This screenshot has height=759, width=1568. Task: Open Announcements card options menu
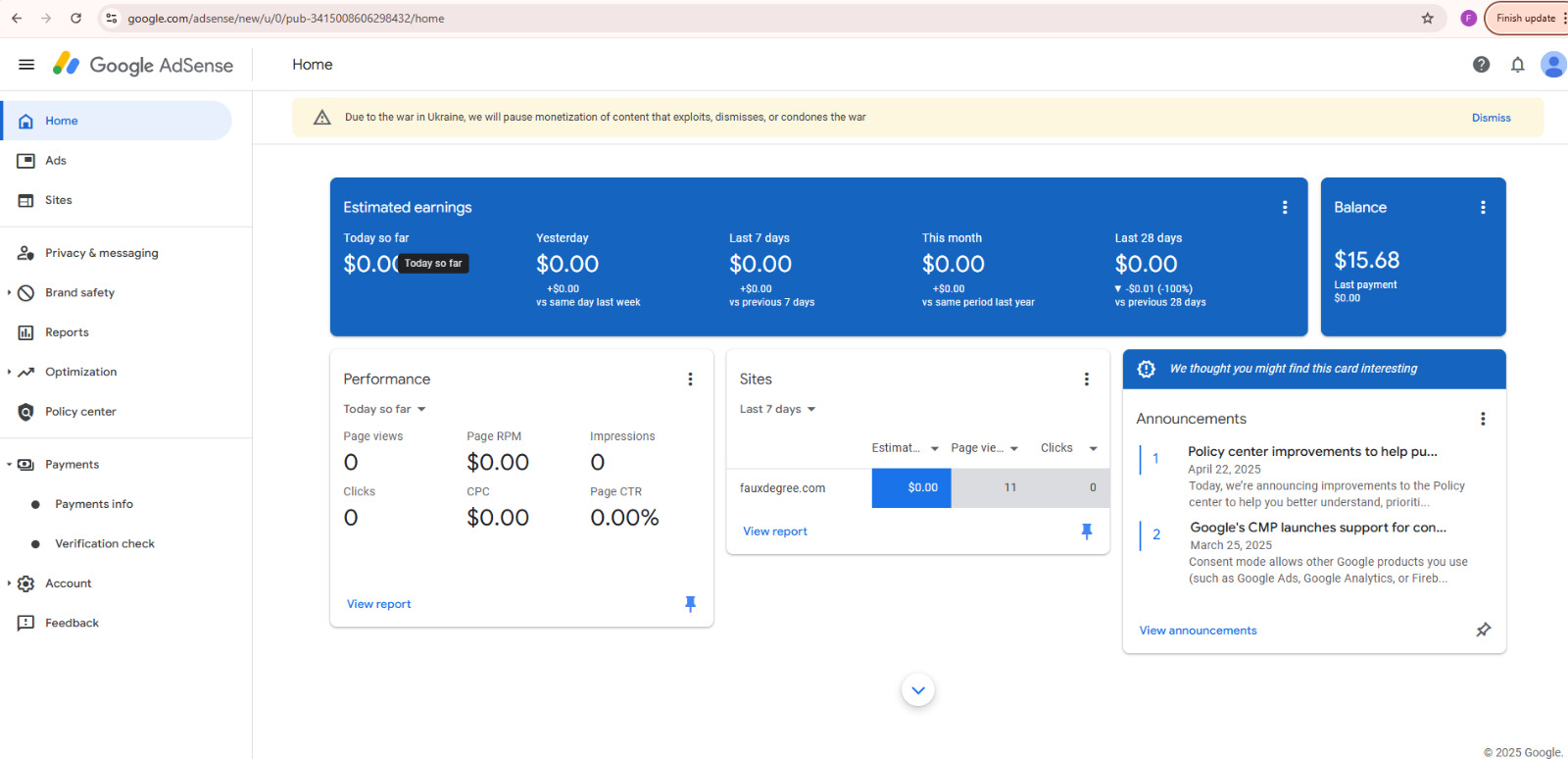[1483, 419]
